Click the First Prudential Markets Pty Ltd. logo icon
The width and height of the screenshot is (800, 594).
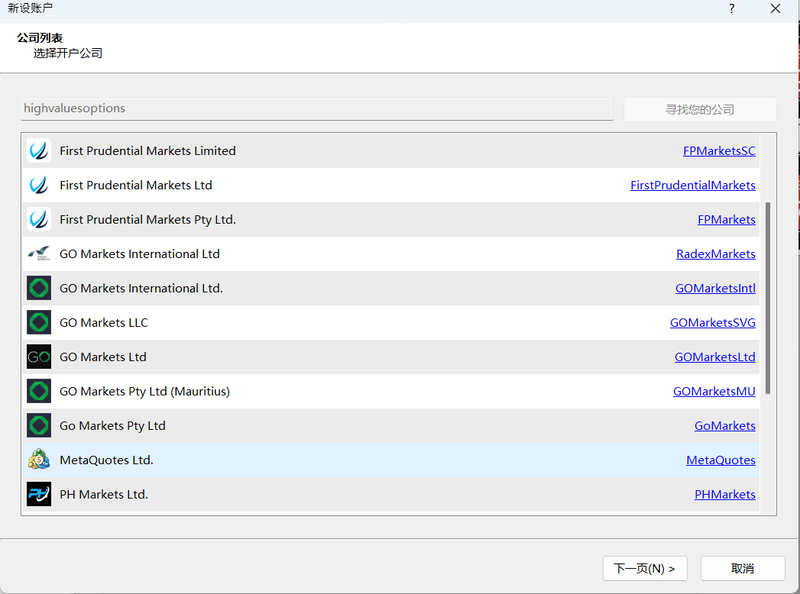(x=39, y=219)
